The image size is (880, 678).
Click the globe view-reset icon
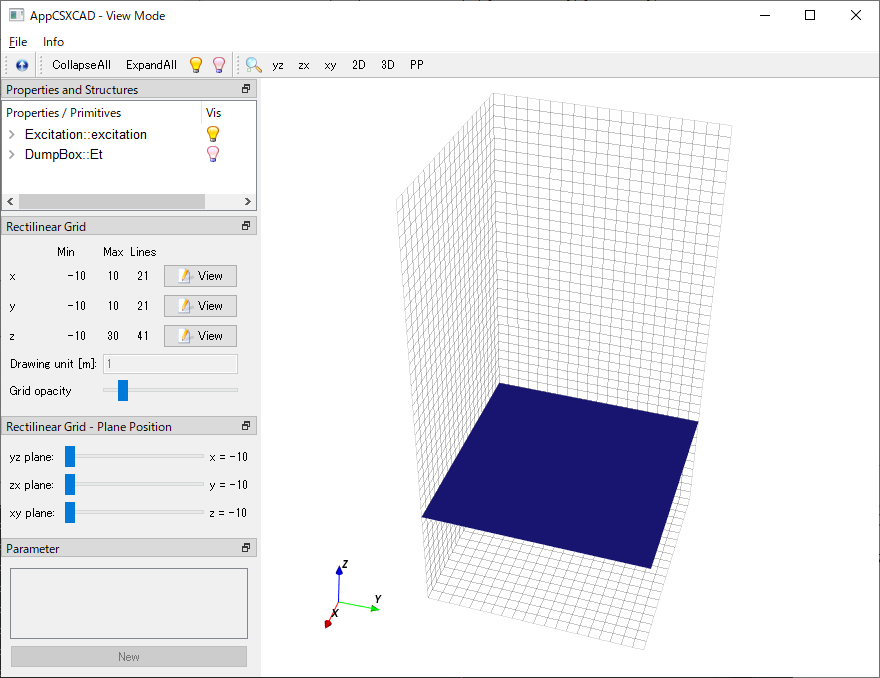[20, 64]
